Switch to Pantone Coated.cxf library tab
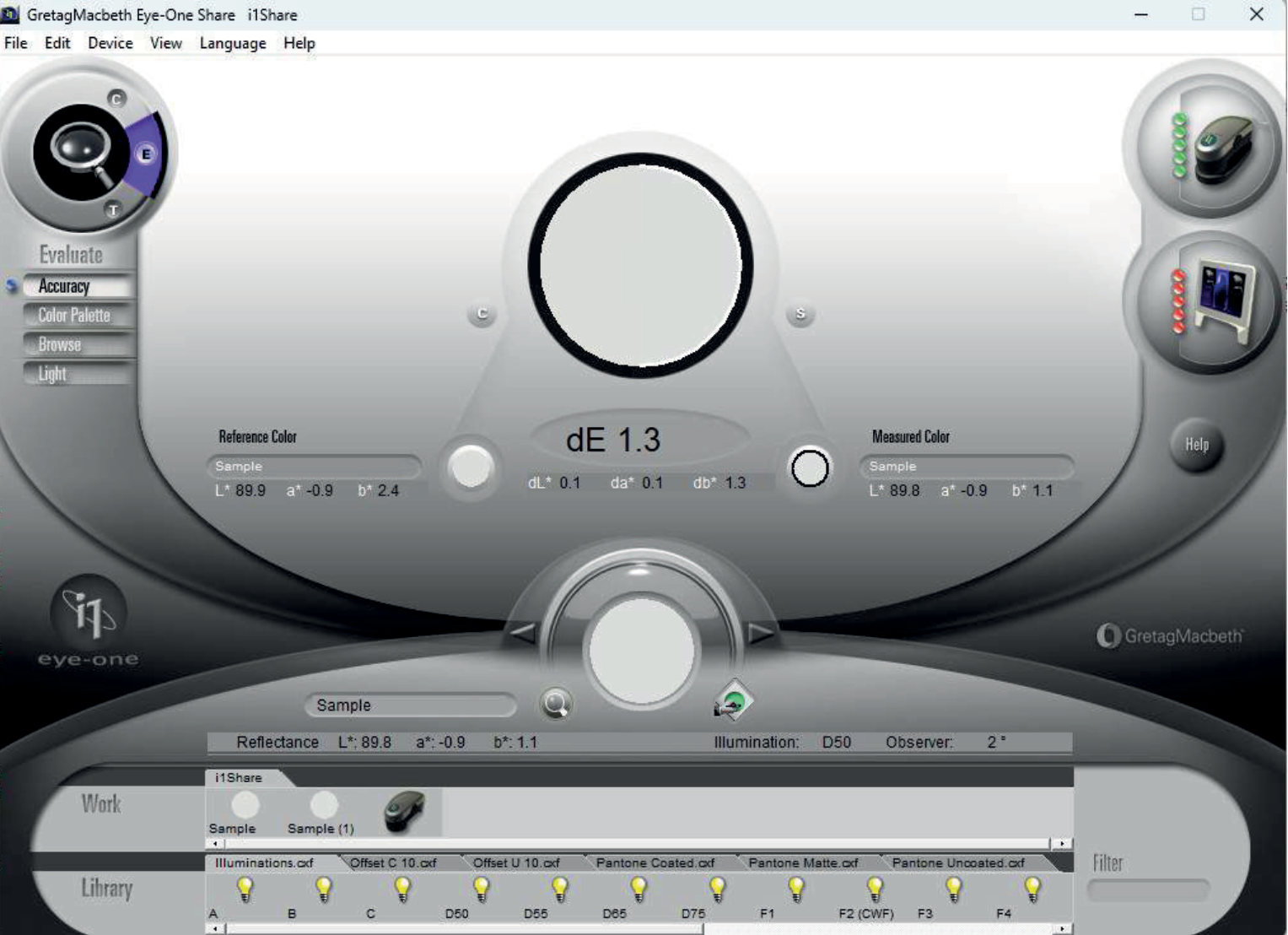This screenshot has height=935, width=1288. pyautogui.click(x=655, y=863)
